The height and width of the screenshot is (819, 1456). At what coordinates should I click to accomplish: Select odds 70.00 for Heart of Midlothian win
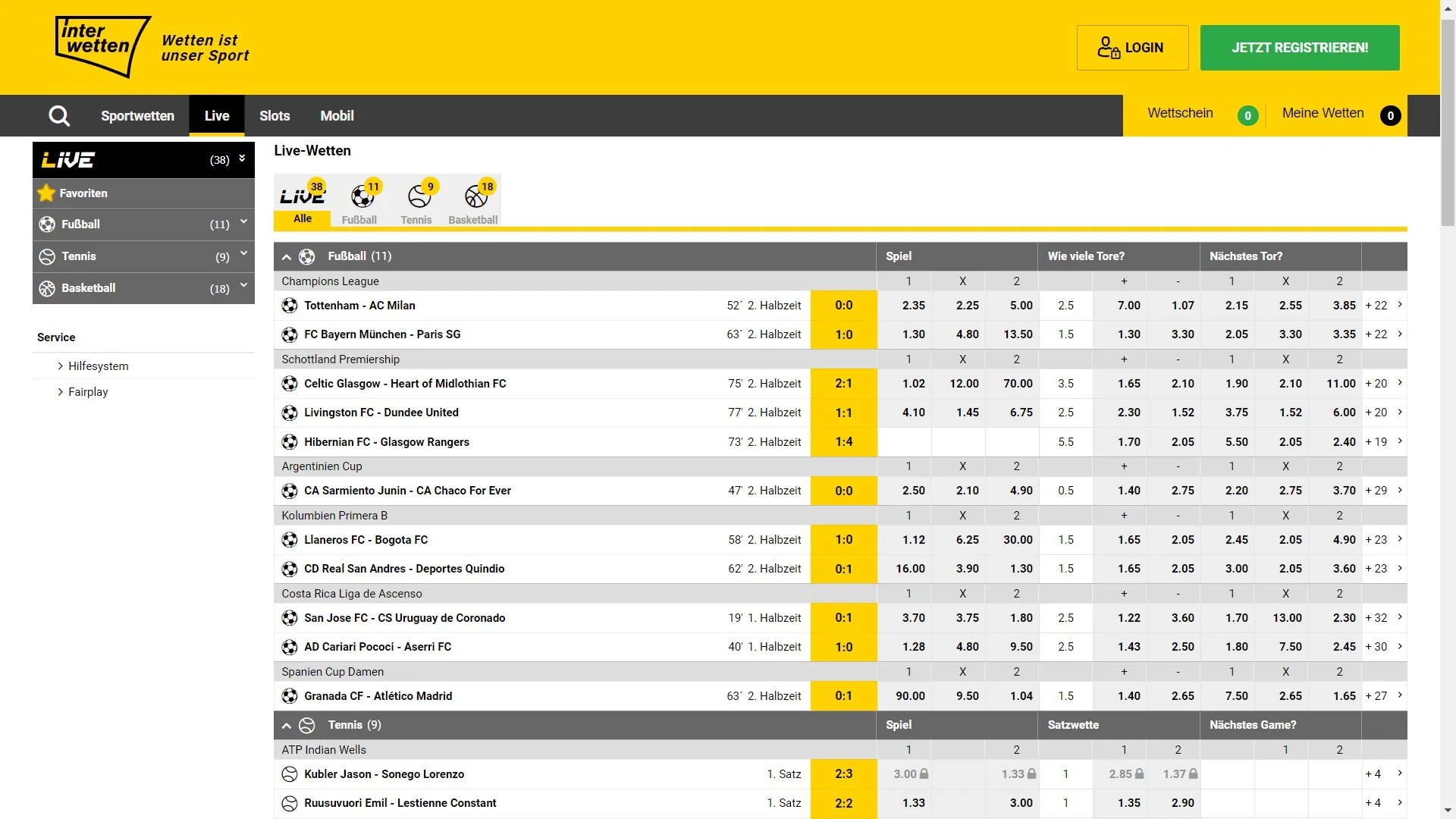coord(1012,384)
